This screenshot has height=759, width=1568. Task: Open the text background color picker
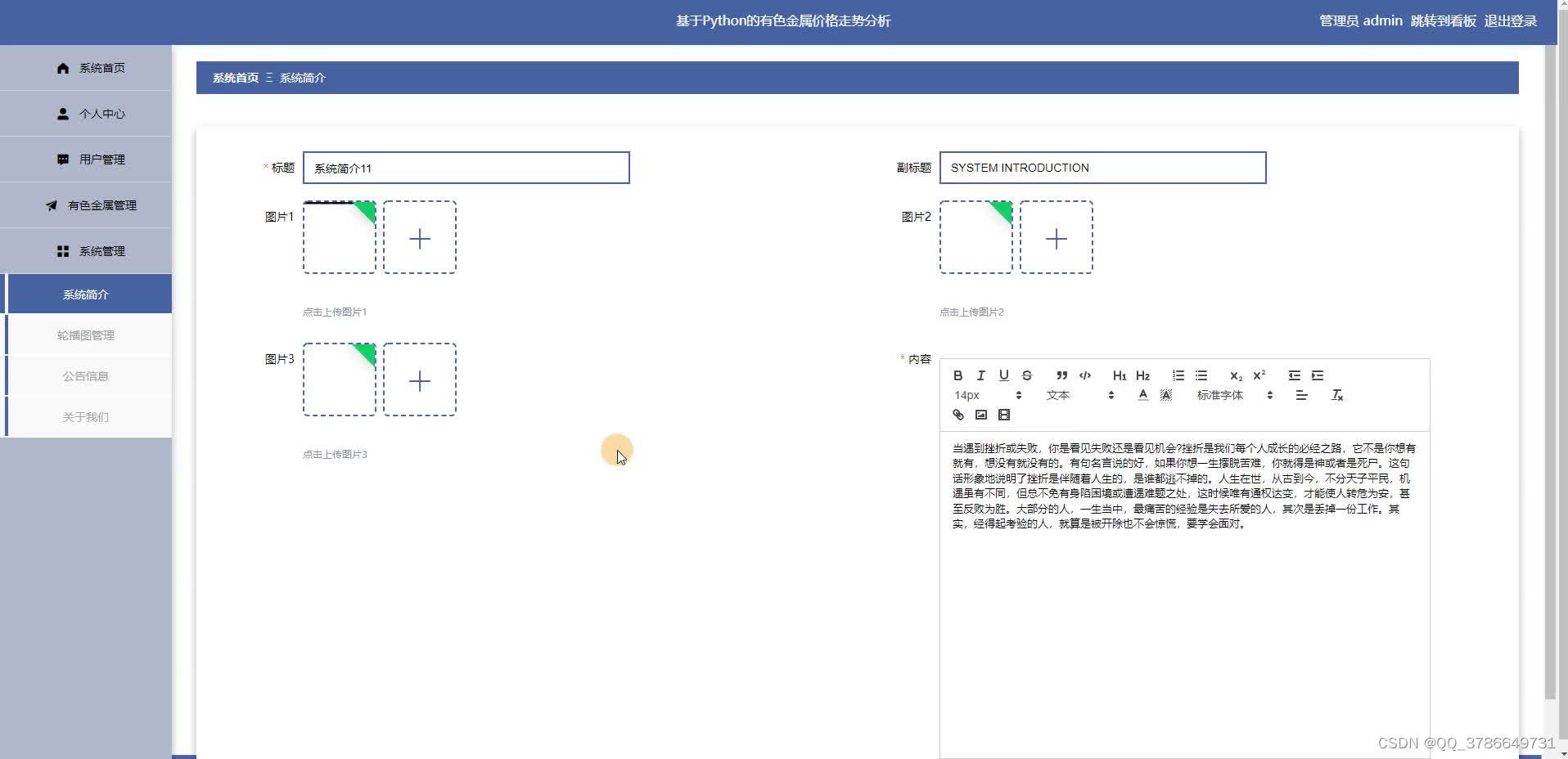pos(1165,395)
